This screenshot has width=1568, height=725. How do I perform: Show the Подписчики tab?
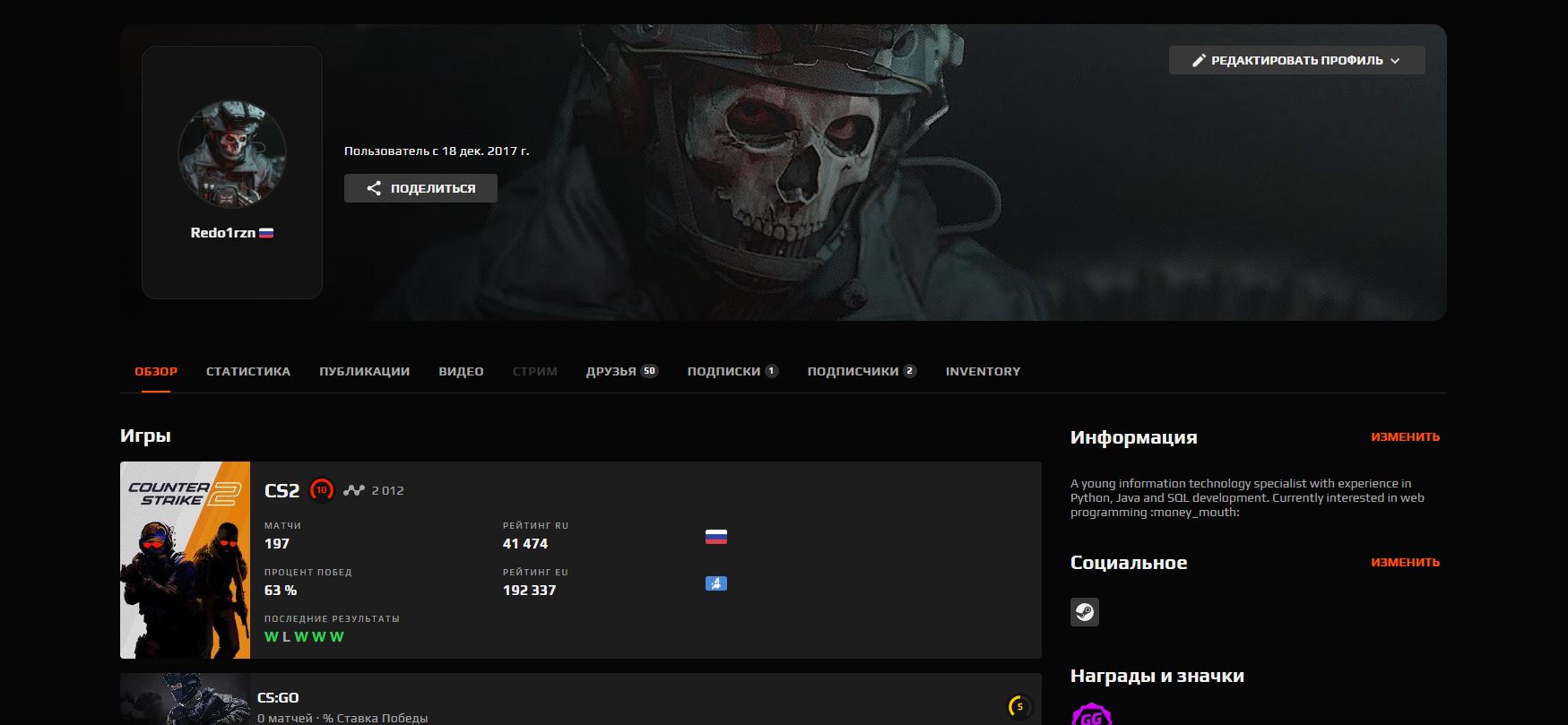click(x=862, y=371)
